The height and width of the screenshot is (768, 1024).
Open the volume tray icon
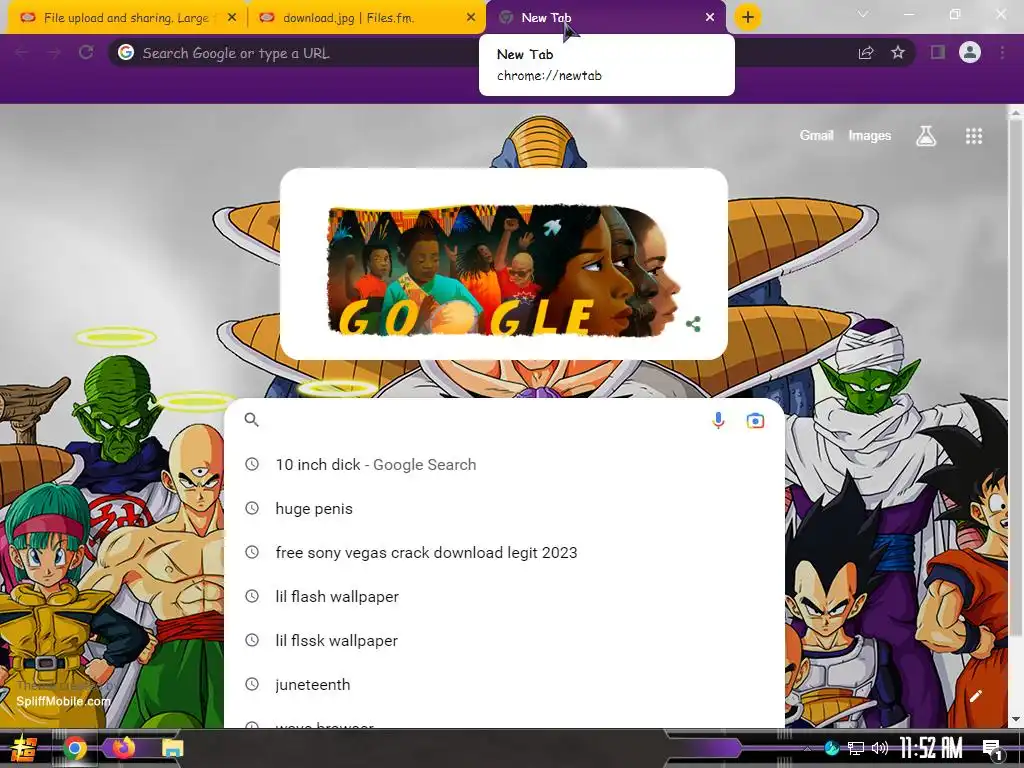880,748
